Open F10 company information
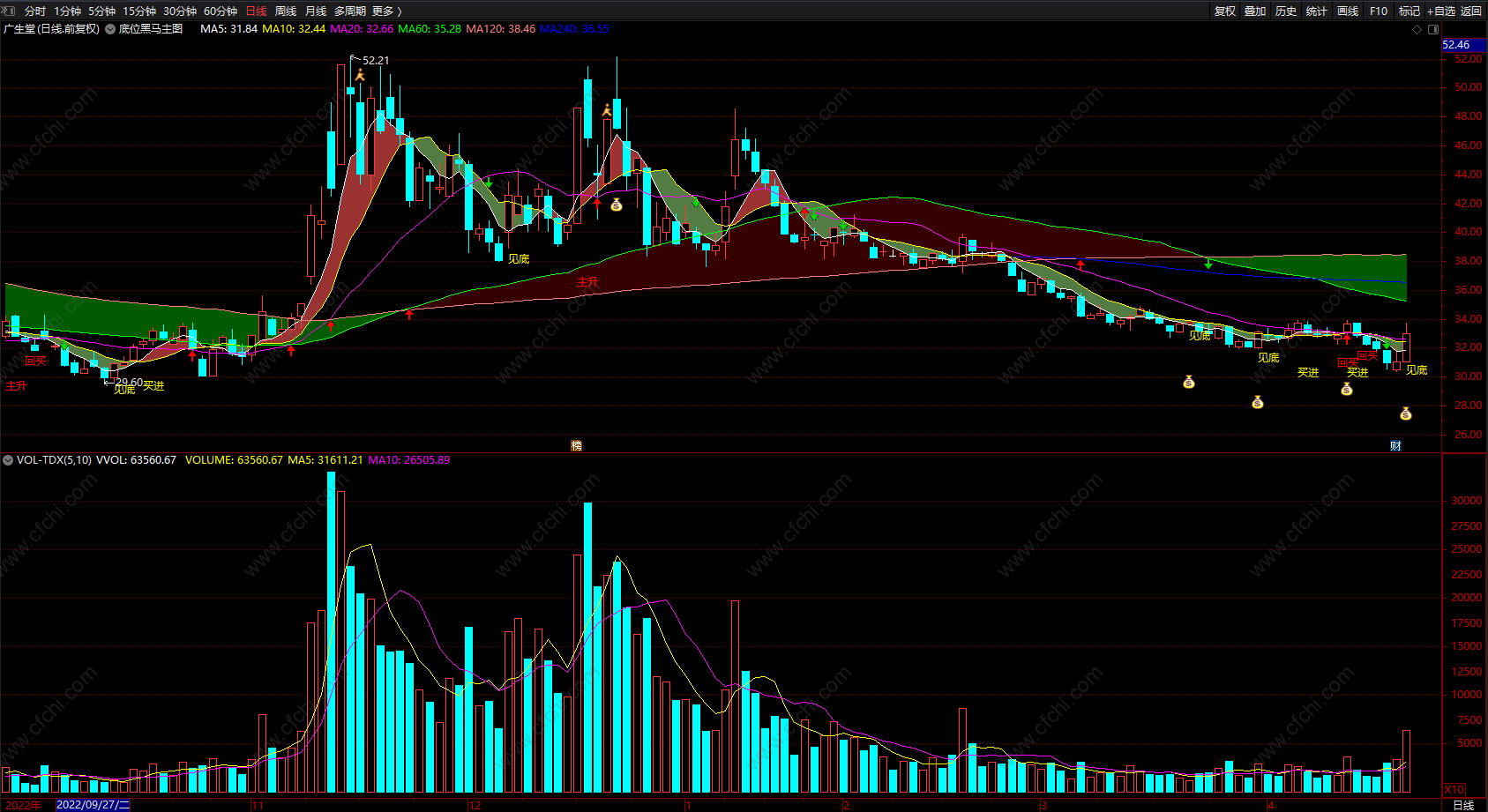The height and width of the screenshot is (812, 1488). (1379, 11)
